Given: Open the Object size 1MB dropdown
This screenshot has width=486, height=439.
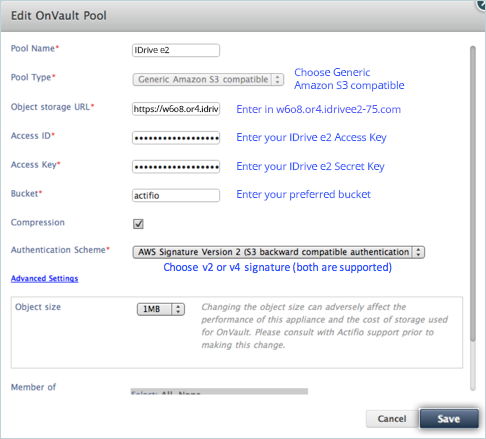Looking at the screenshot, I should click(x=161, y=309).
